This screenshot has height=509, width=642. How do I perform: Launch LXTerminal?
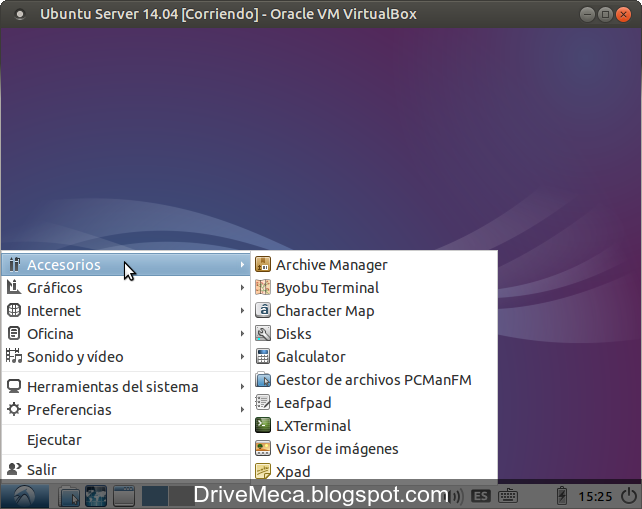[374, 425]
